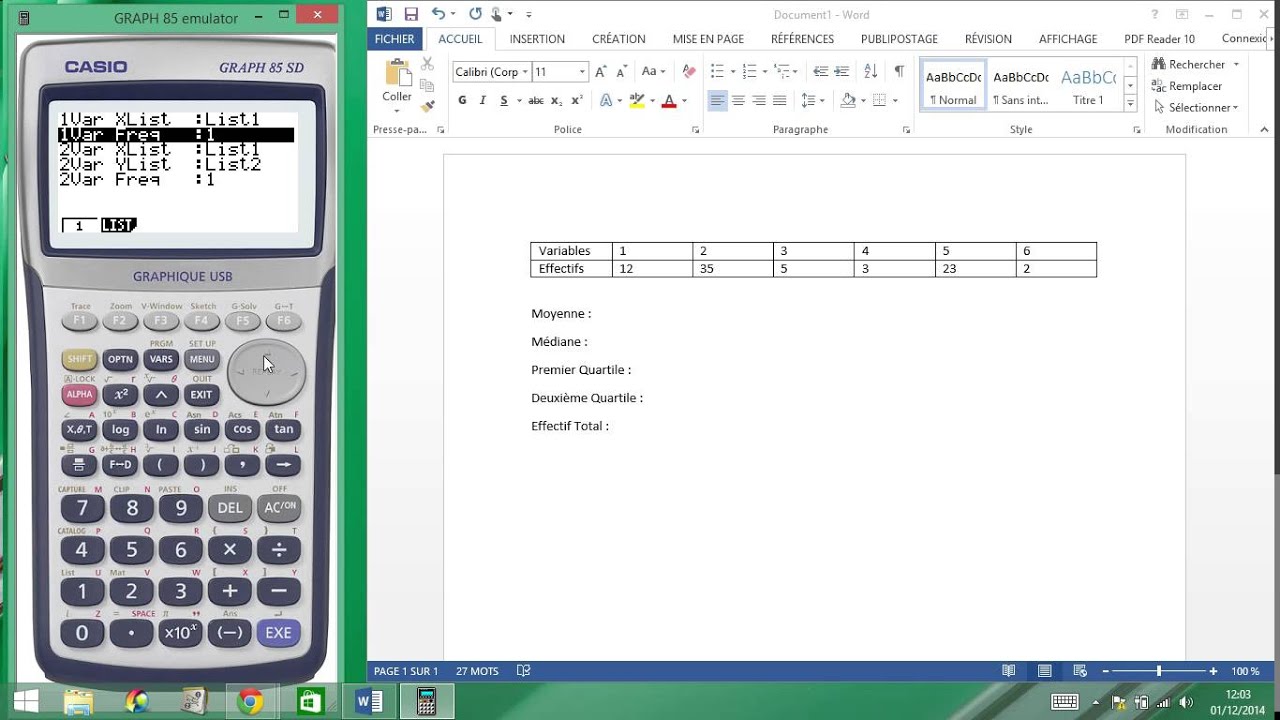The width and height of the screenshot is (1280, 720).
Task: Zoom out with the minus icon
Action: pos(1105,671)
